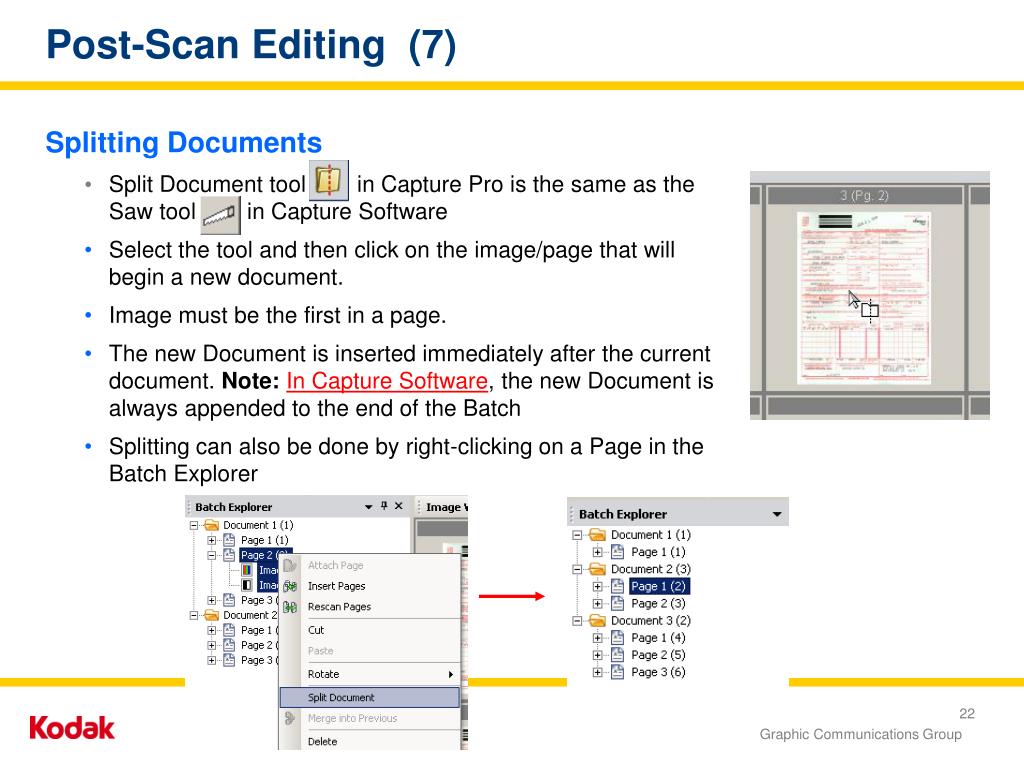
Task: Click Graphic Communications Group footer text
Action: 860,734
